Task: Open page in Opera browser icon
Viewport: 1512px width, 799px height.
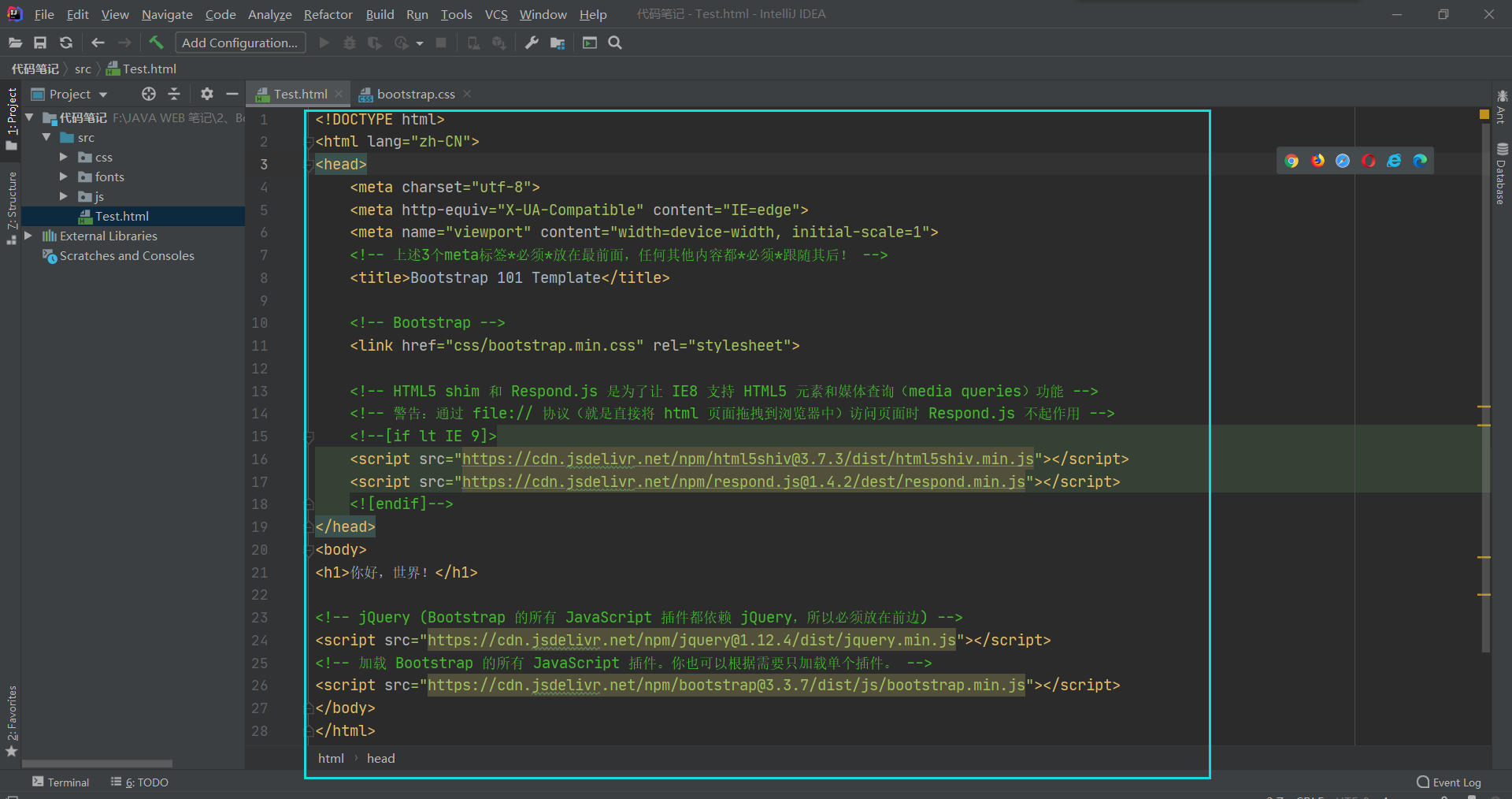Action: point(1369,161)
